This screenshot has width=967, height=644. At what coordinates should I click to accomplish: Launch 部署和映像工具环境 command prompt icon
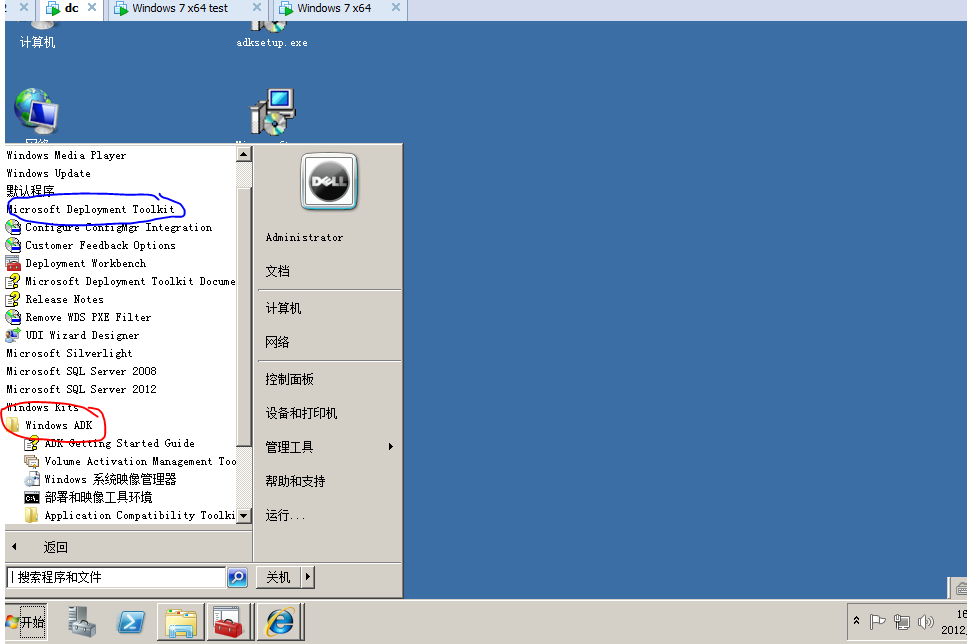[x=31, y=497]
